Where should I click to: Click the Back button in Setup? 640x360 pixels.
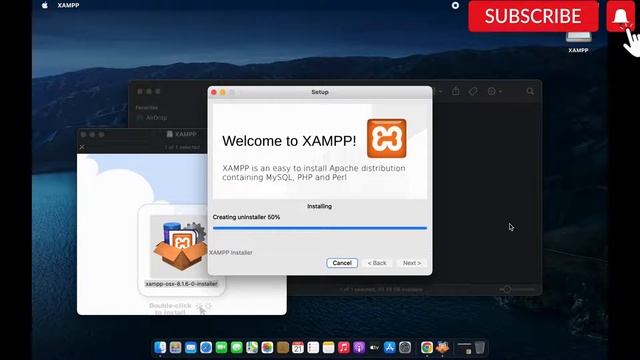(x=377, y=263)
